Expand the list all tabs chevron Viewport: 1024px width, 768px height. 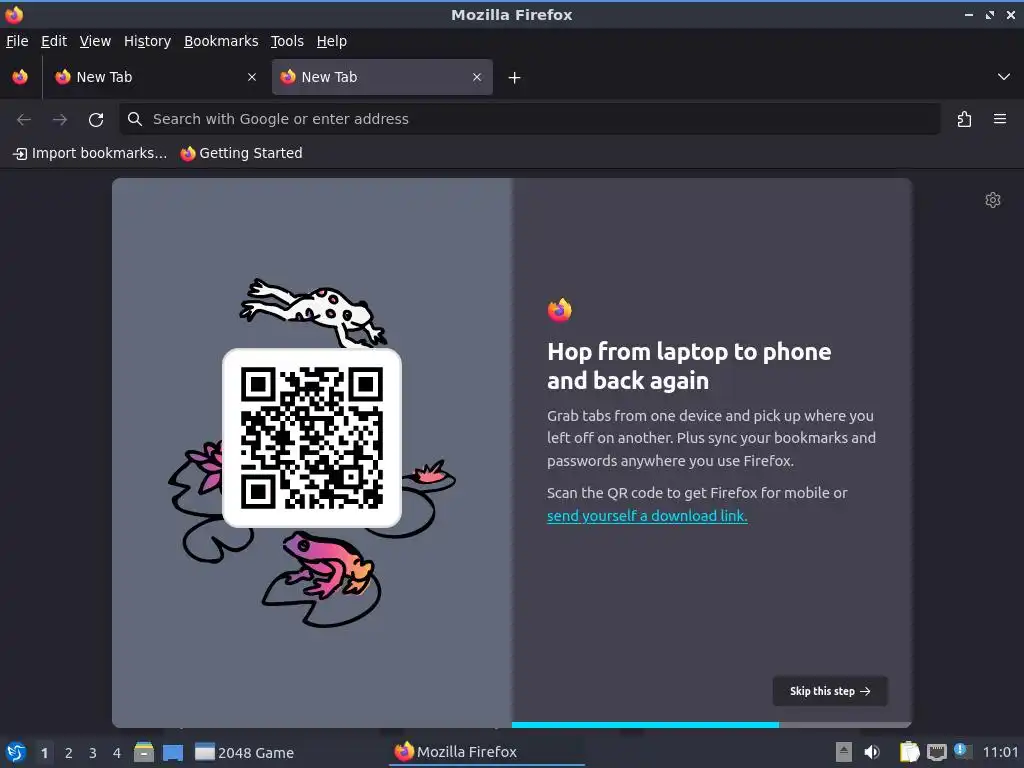[1004, 77]
